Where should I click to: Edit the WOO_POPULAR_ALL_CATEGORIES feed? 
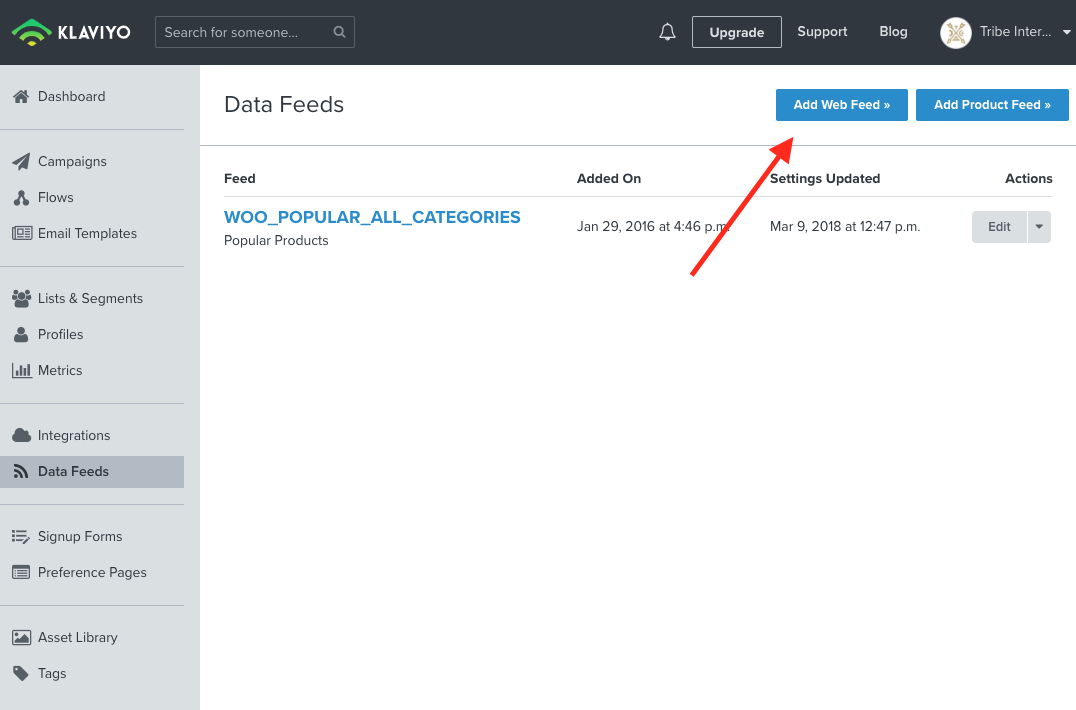(999, 226)
